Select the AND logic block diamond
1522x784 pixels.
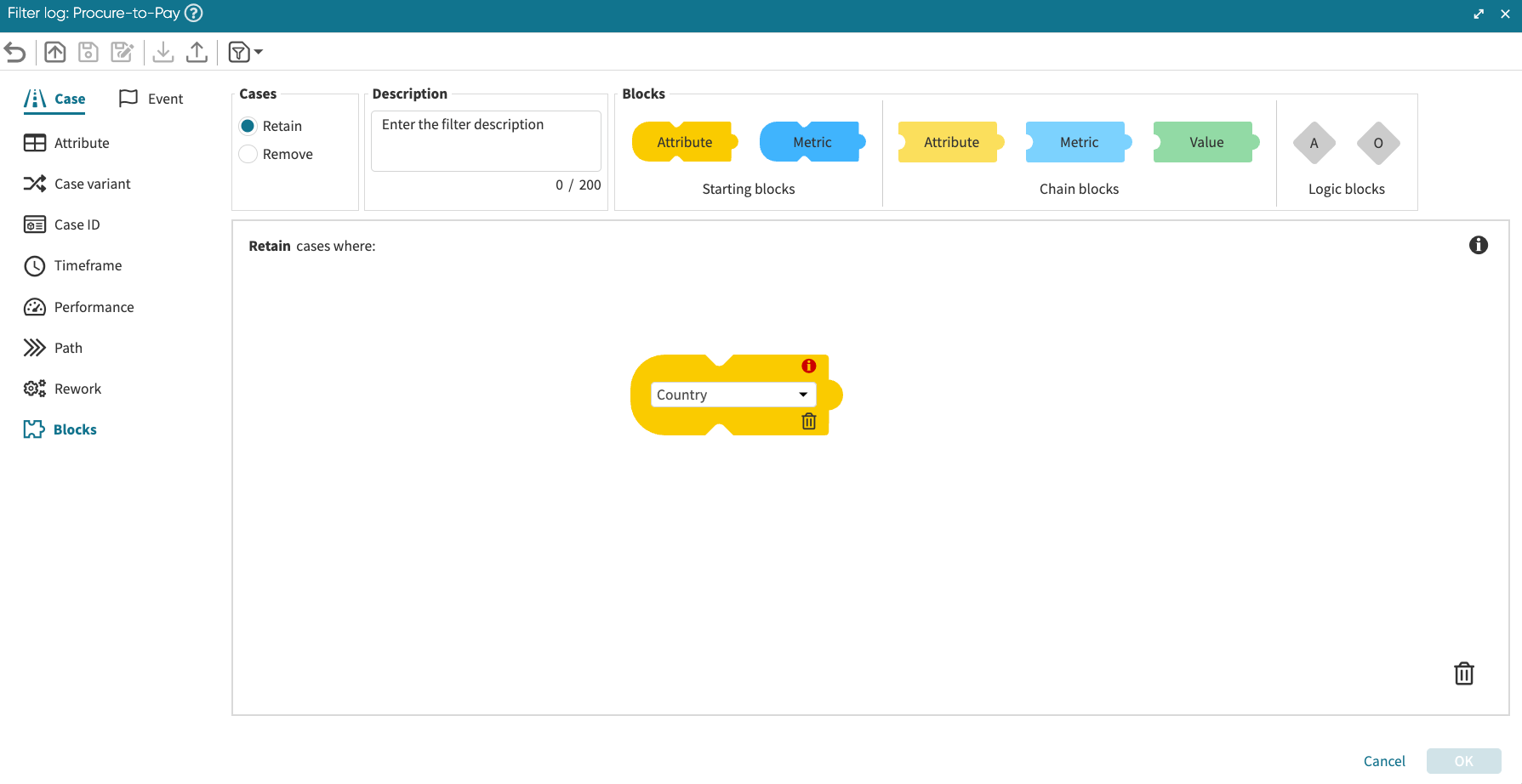(x=1314, y=143)
